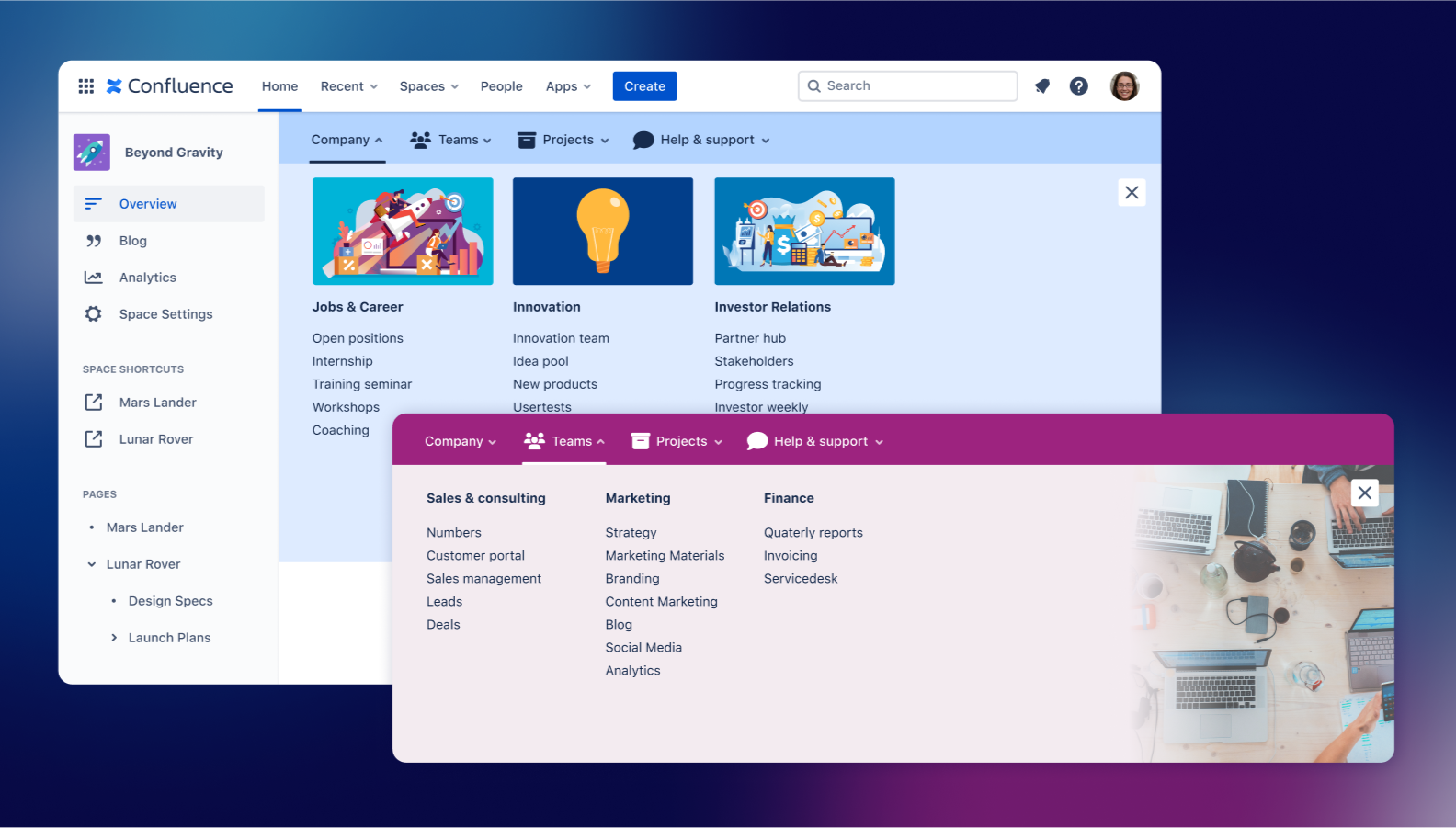Close the purple Teams mega menu
The width and height of the screenshot is (1456, 828).
point(1365,493)
